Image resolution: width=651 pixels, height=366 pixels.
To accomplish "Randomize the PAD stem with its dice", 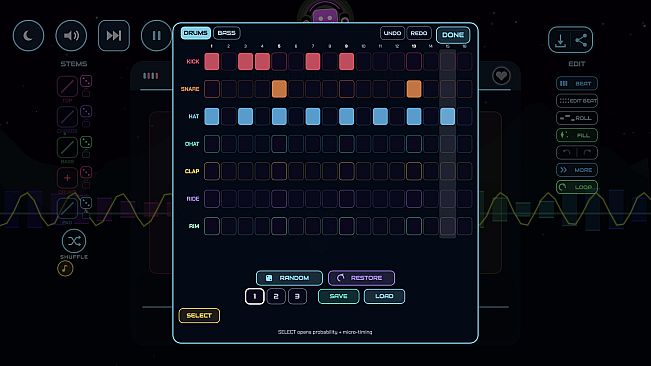I will tap(86, 203).
